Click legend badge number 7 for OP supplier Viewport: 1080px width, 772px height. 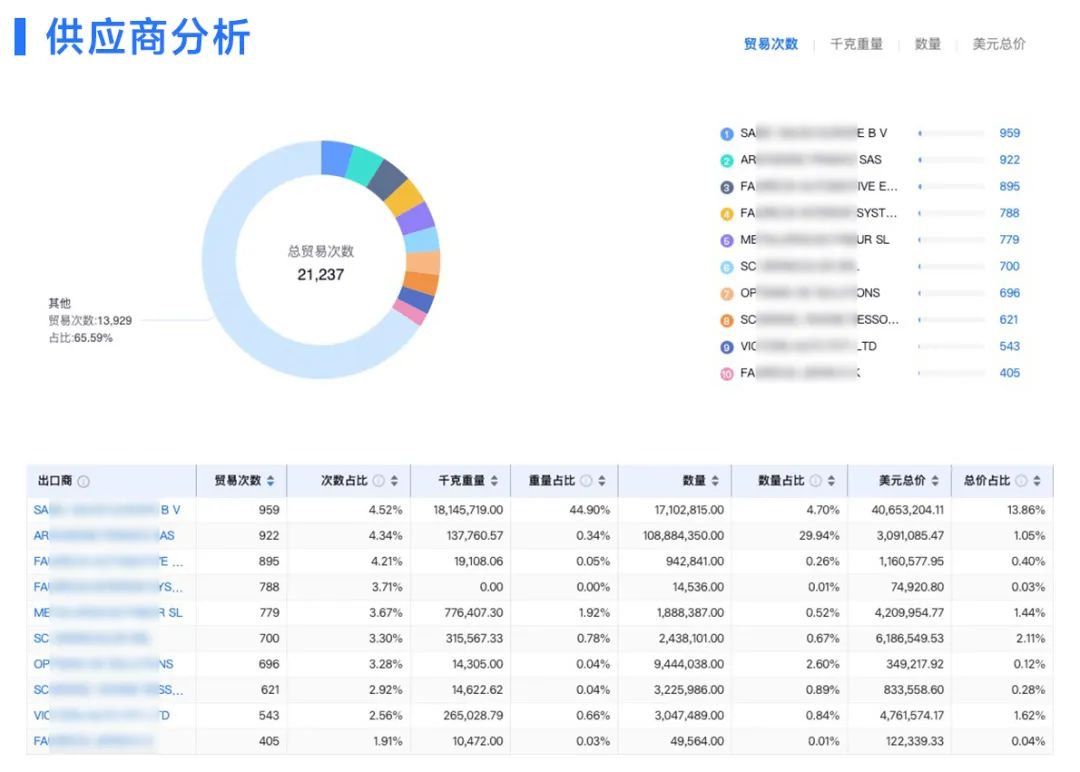(727, 294)
